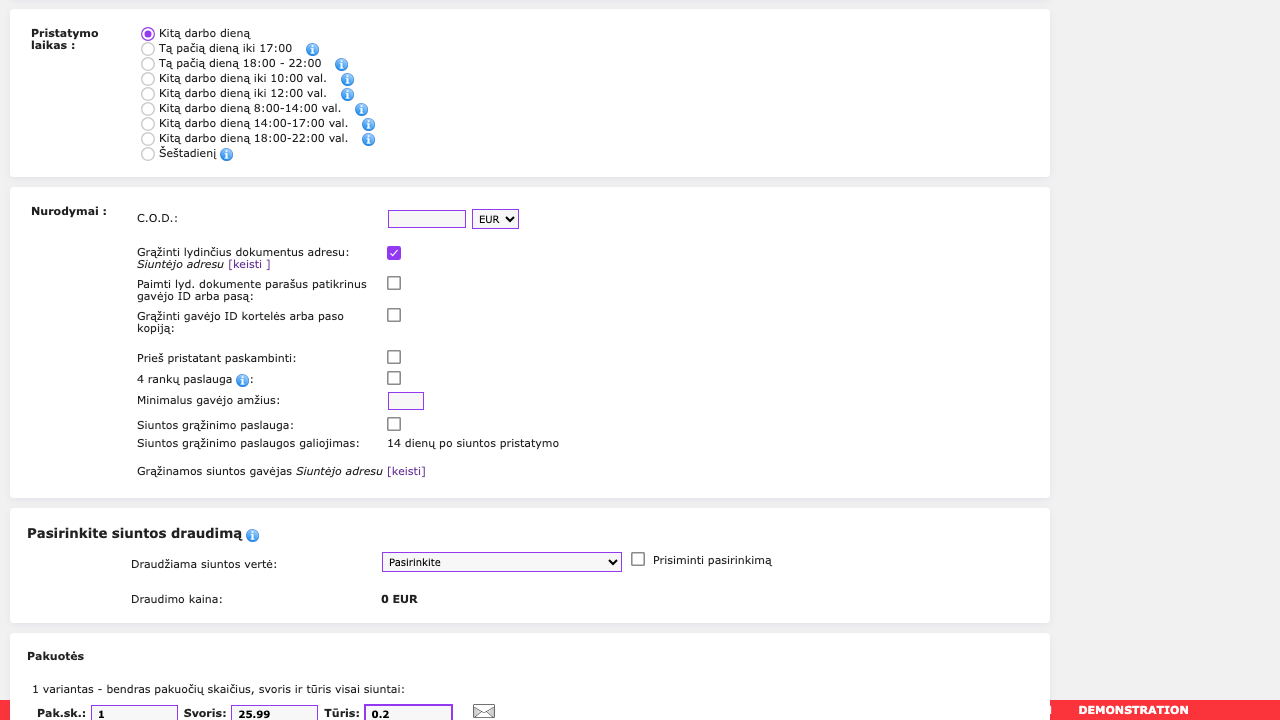The width and height of the screenshot is (1280, 720).
Task: Pick Kitą darbo dieną iki 10:00 val.
Action: click(x=148, y=79)
